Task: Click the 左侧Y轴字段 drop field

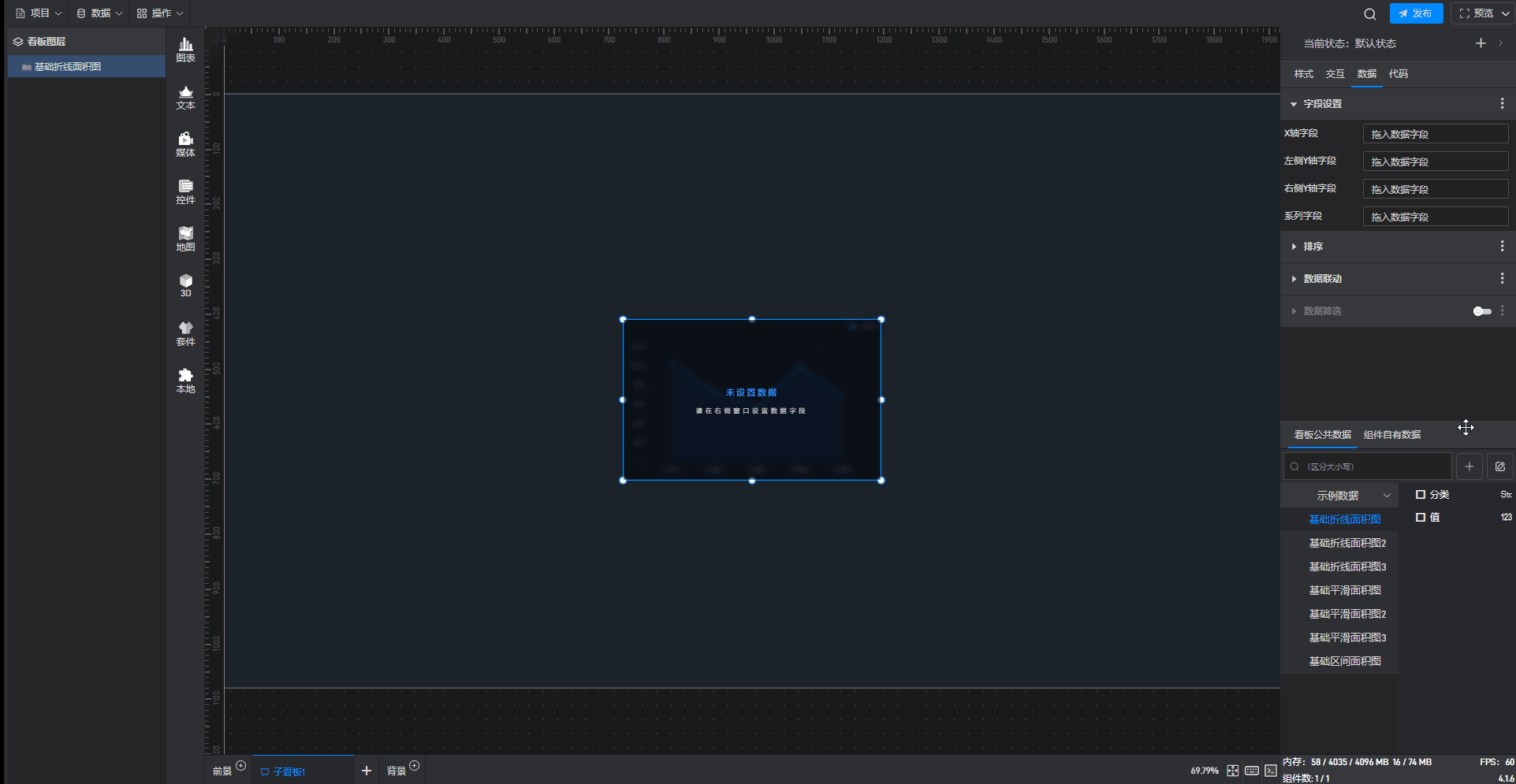Action: 1436,162
